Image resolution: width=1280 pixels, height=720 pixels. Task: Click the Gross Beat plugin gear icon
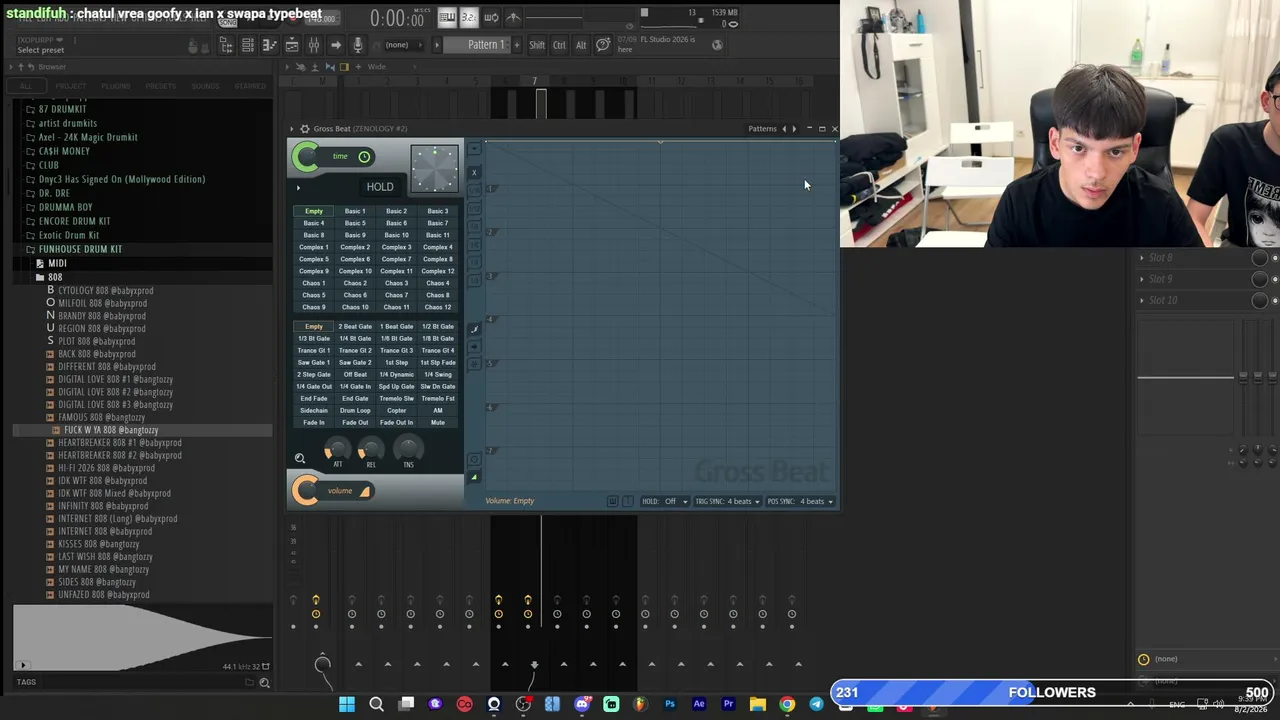click(x=305, y=129)
